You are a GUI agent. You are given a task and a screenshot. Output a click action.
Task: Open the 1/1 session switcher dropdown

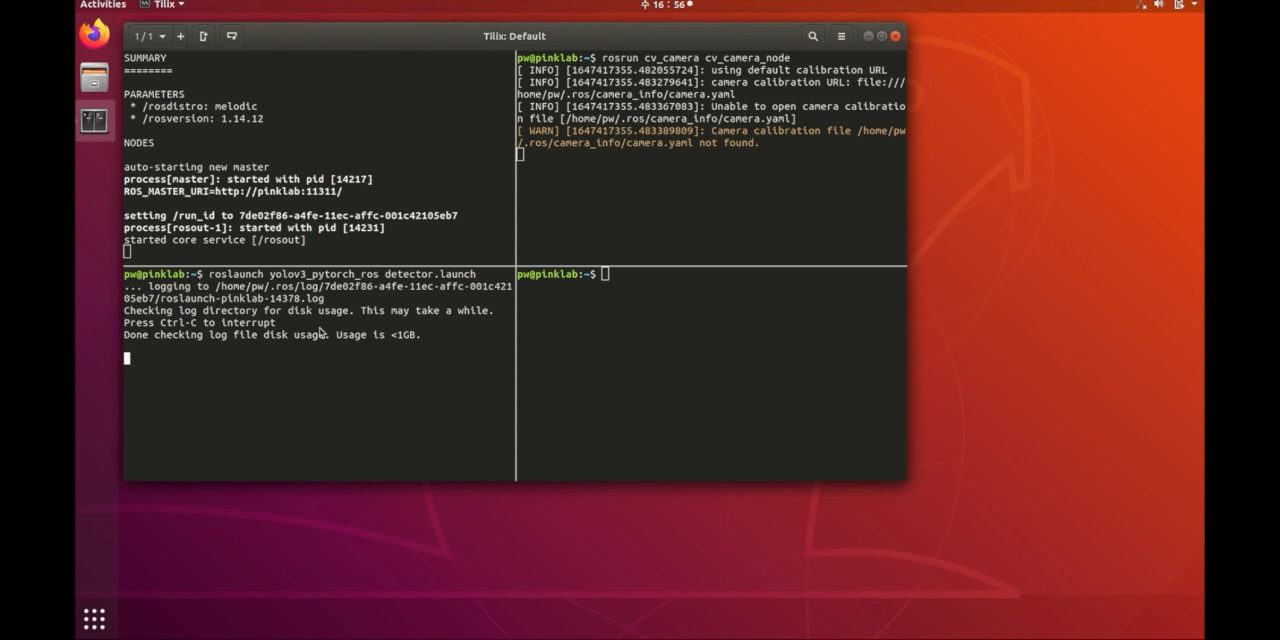[x=150, y=36]
